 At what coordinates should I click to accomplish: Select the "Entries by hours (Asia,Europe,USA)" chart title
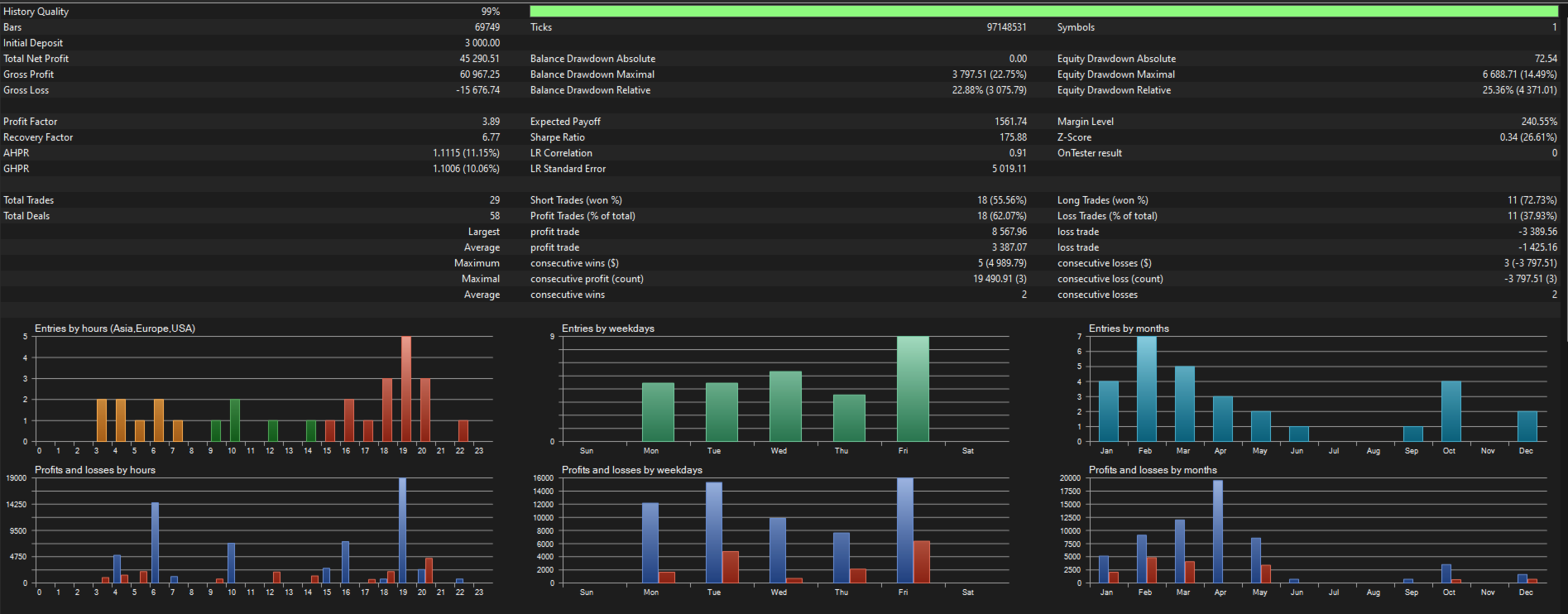point(115,329)
